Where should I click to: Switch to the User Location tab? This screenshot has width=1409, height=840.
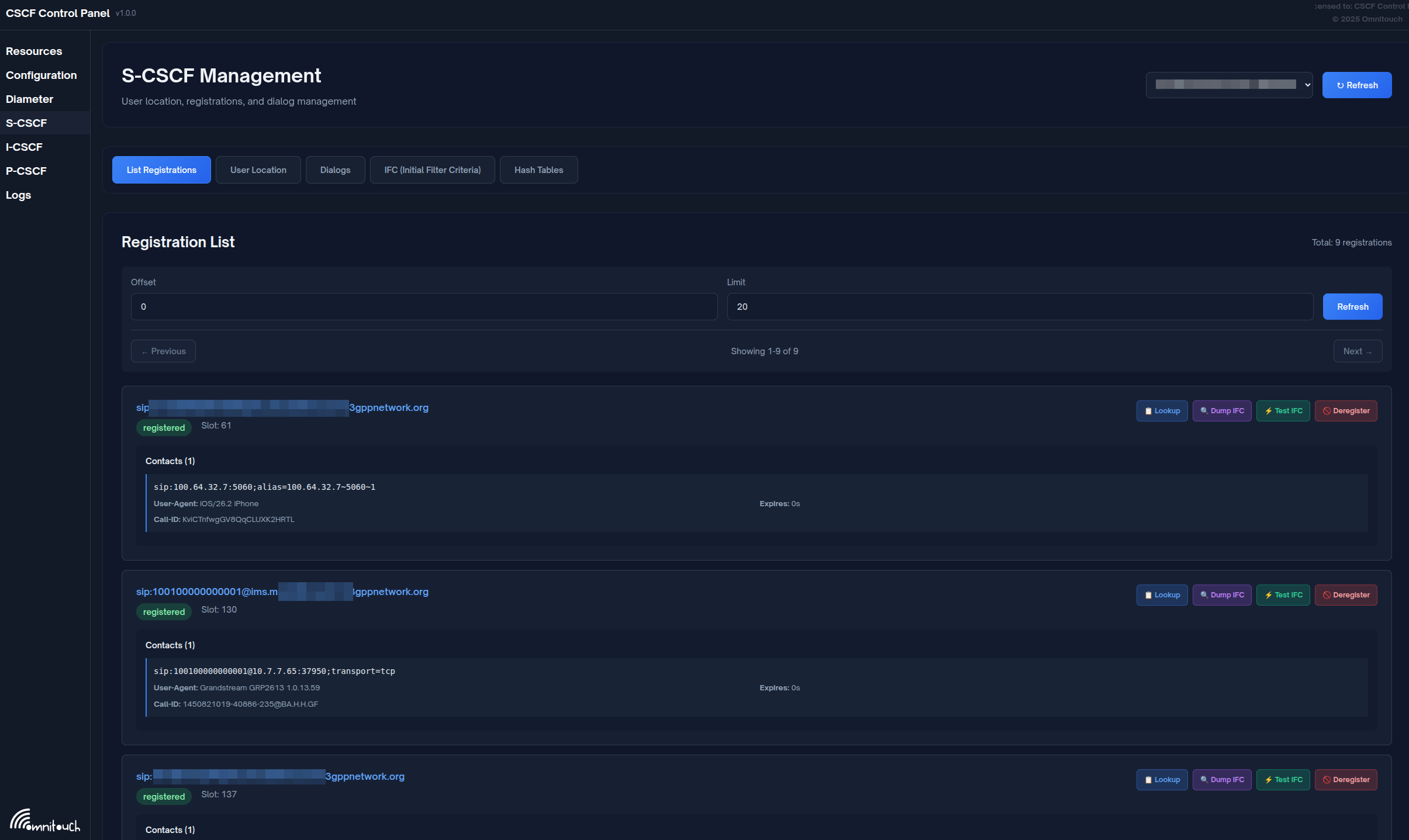[x=258, y=170]
